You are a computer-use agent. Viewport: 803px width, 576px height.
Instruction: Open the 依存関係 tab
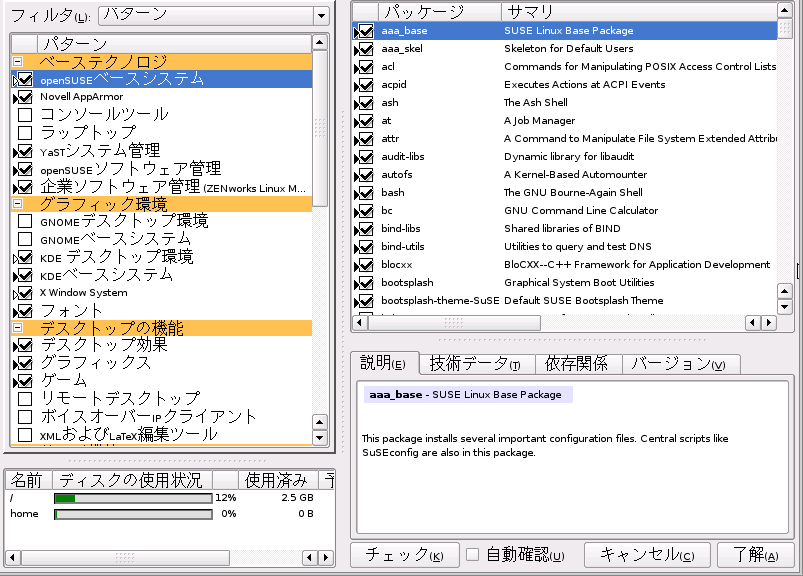click(x=578, y=364)
